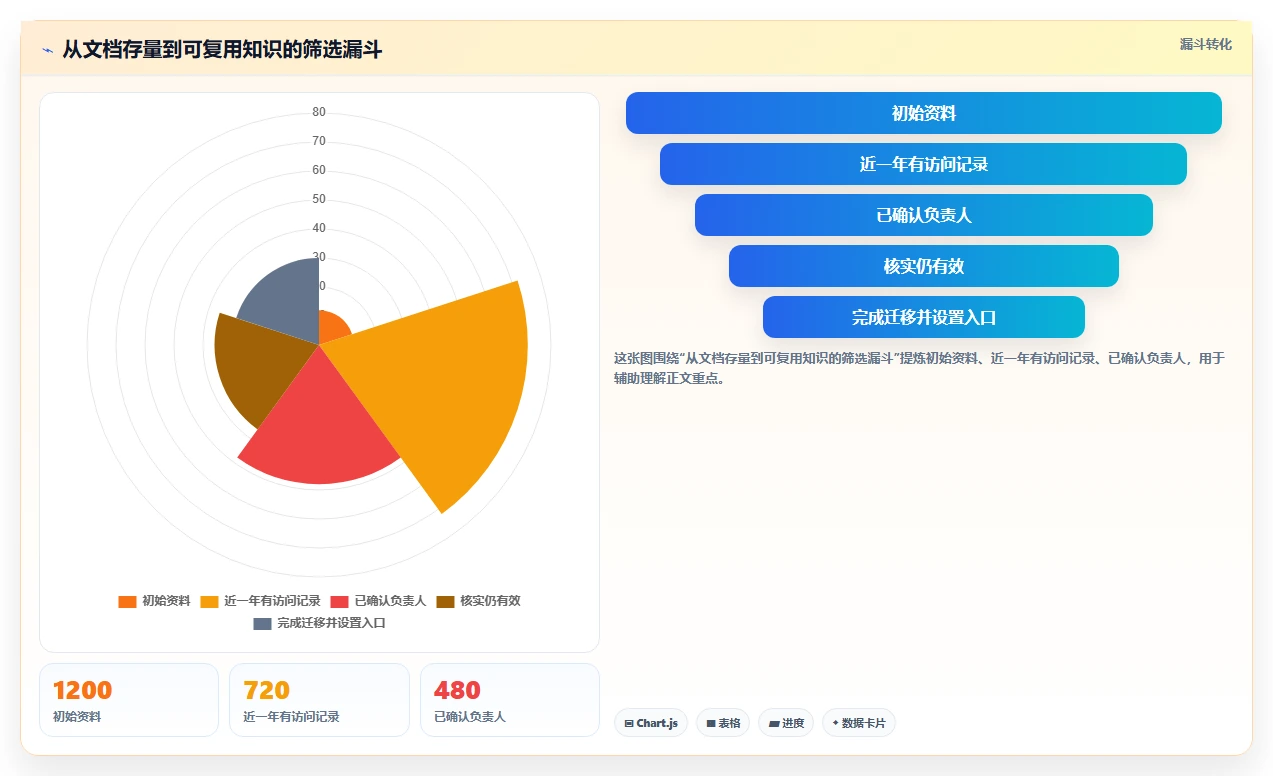Screen dimensions: 1273x776
Task: Toggle 已确认负责人 red legend swatch
Action: coord(339,601)
